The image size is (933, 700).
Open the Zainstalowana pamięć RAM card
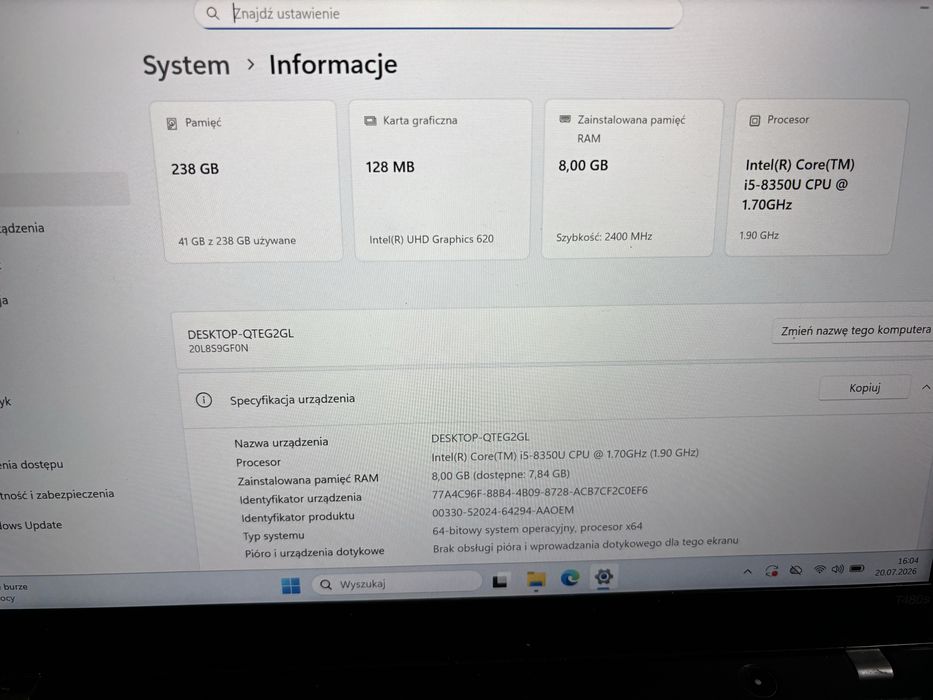point(632,179)
